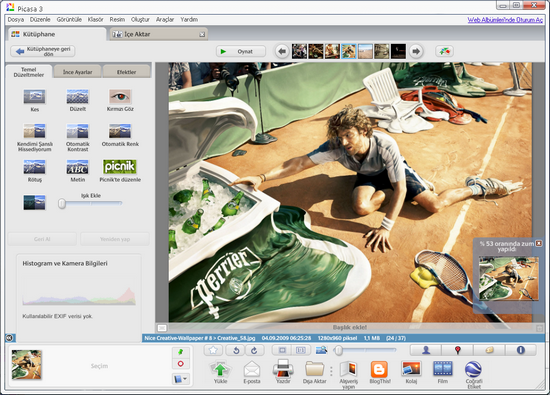Select the black filmstrip thumbnail

point(398,51)
